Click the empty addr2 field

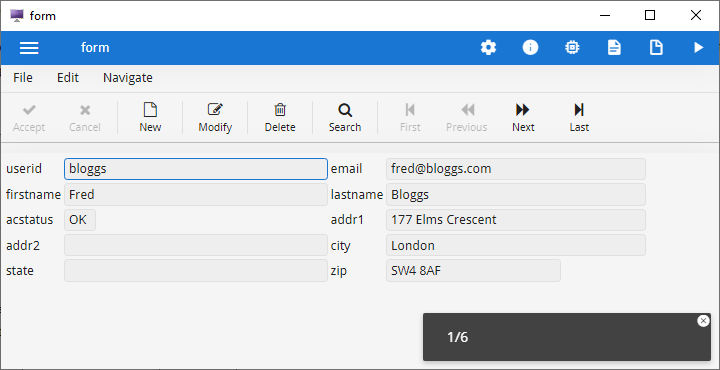point(196,245)
